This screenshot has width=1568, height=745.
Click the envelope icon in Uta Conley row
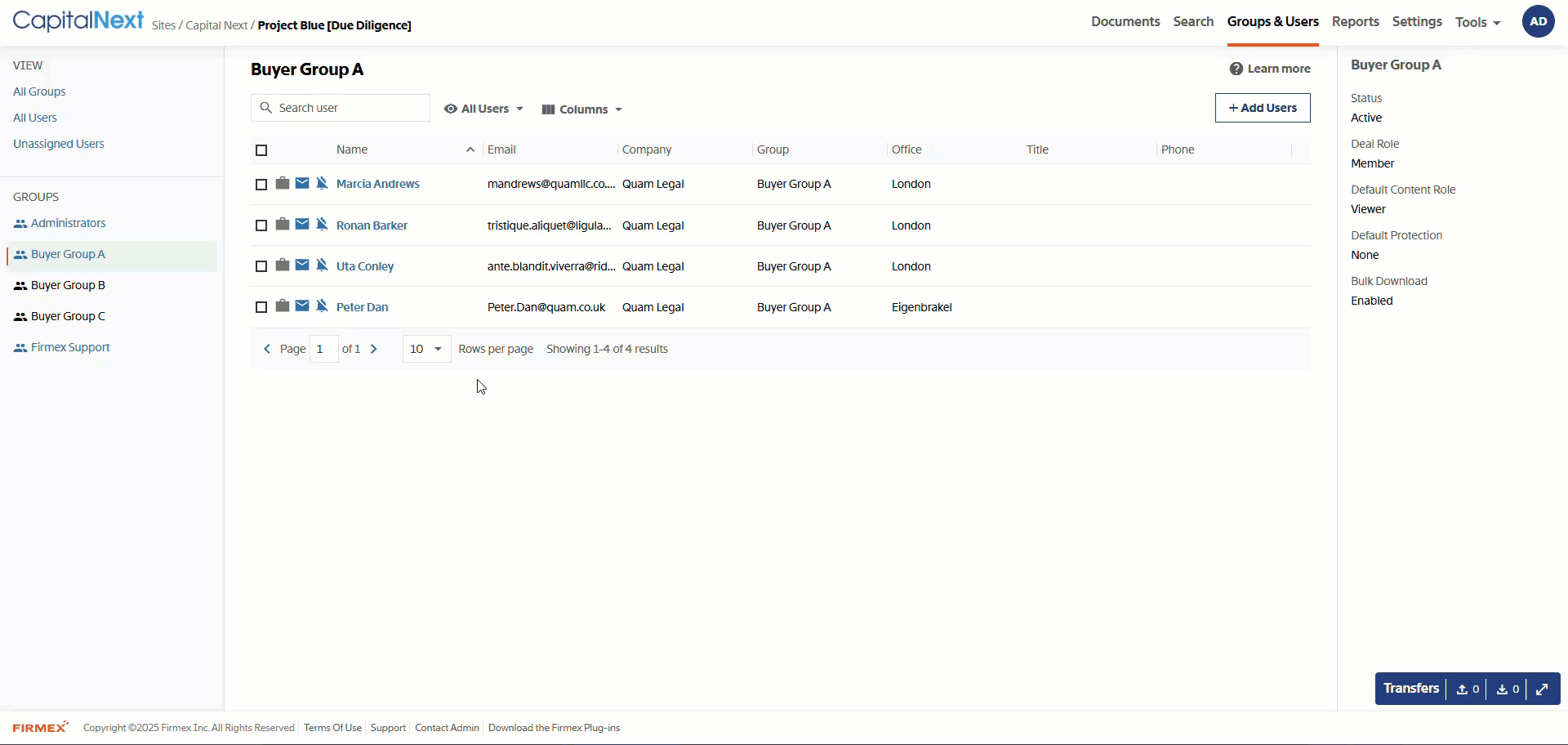coord(302,265)
